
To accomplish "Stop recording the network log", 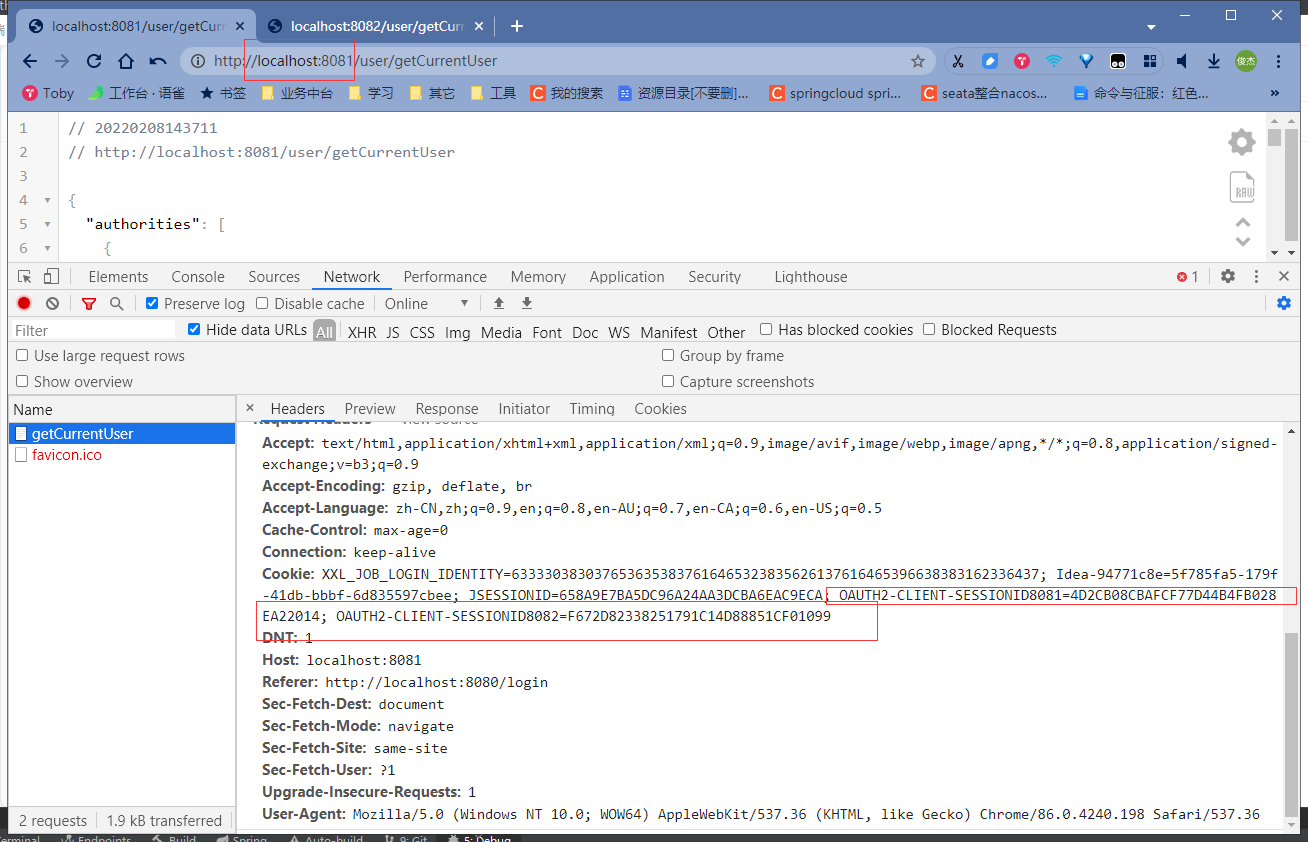I will click(x=24, y=303).
